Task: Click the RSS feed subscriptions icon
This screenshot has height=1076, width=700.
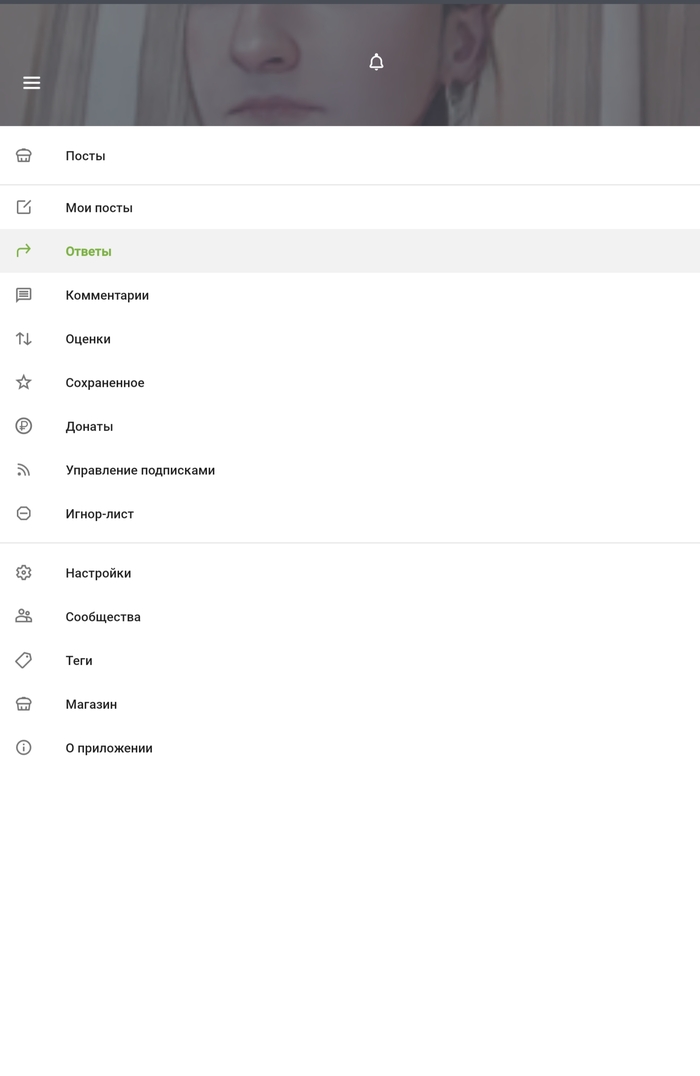Action: (x=24, y=470)
